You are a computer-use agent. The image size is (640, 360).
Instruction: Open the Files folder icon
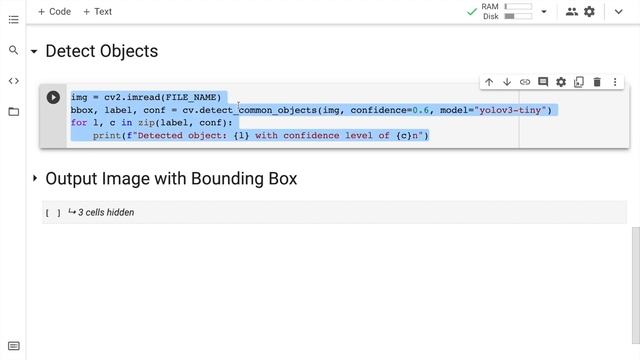[x=13, y=111]
